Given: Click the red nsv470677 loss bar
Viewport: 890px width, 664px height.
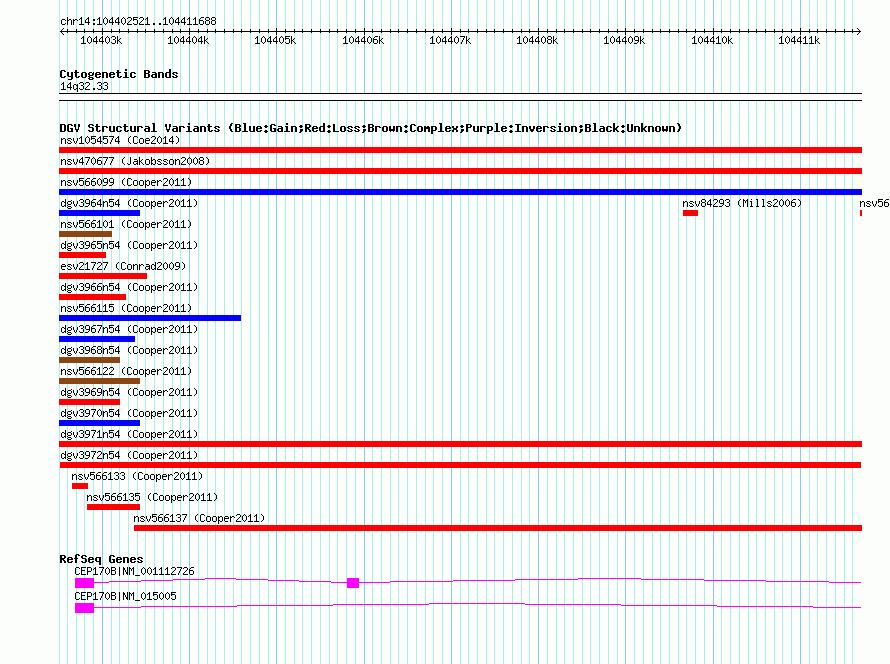Looking at the screenshot, I should click(x=460, y=171).
